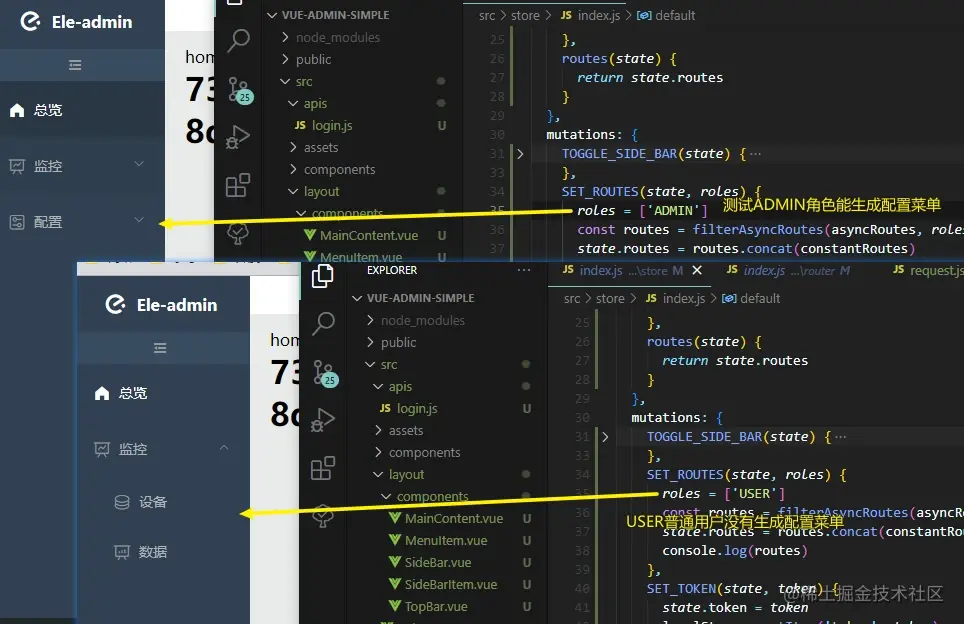This screenshot has width=964, height=624.
Task: Expand node_modules folder in USER-roles explorer
Action: (x=370, y=320)
